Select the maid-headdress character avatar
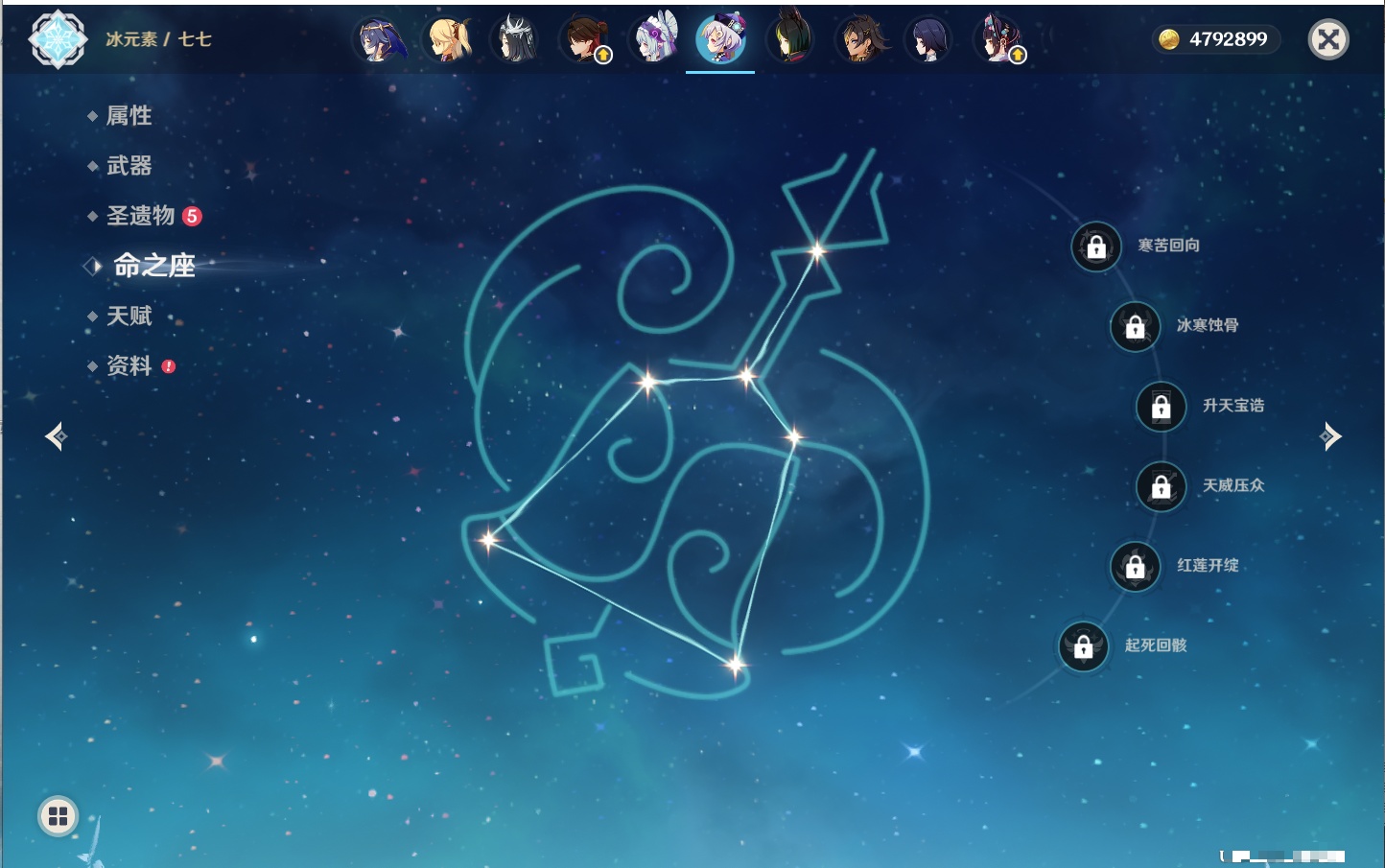The width and height of the screenshot is (1385, 868). [x=654, y=40]
